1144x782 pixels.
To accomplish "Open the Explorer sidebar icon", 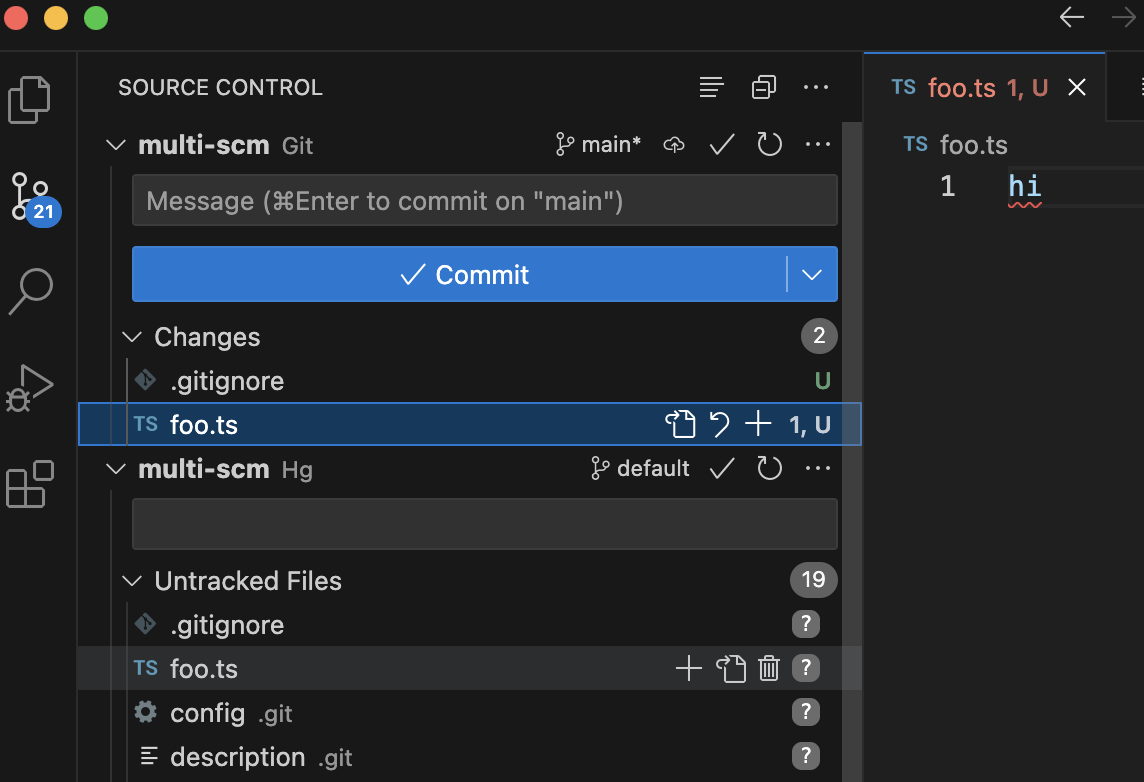I will click(x=31, y=98).
